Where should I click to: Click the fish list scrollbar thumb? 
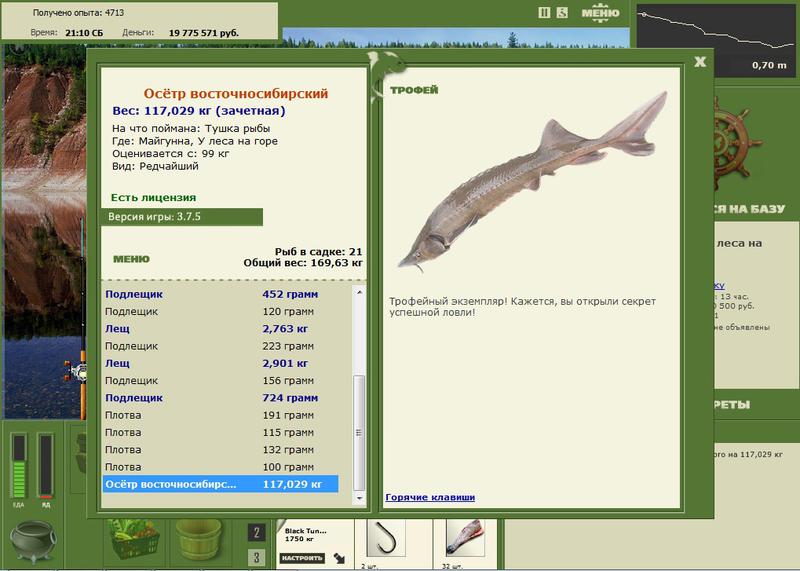tap(359, 433)
